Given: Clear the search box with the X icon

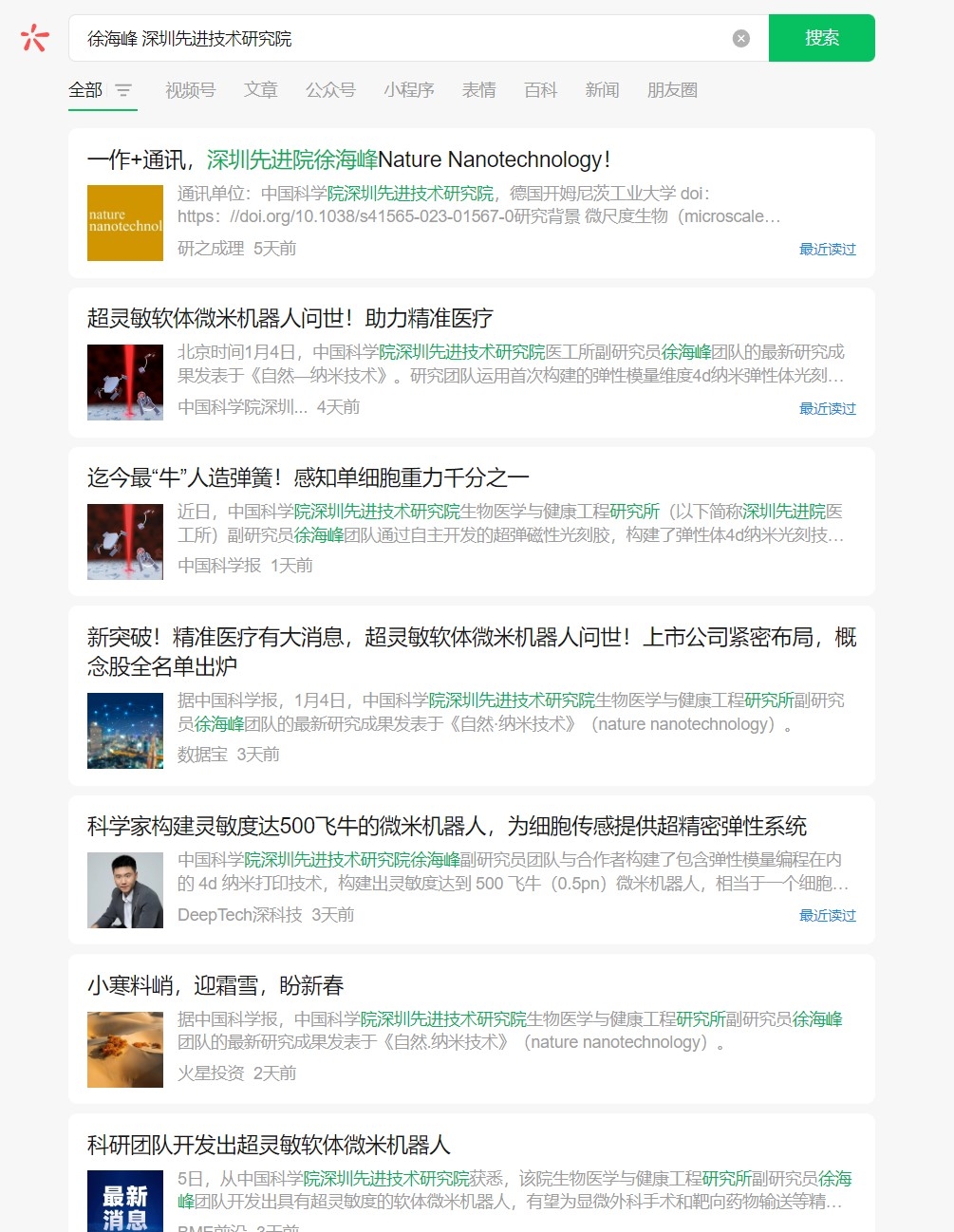Looking at the screenshot, I should pyautogui.click(x=741, y=38).
